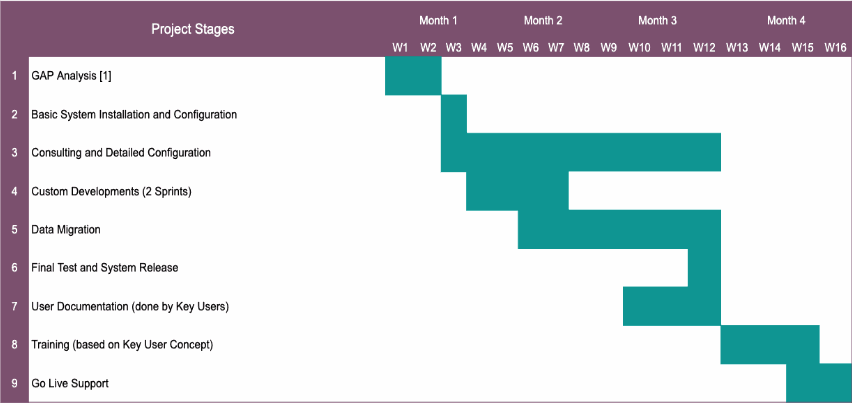The width and height of the screenshot is (852, 405).
Task: Click the Go Live Support Gantt bar
Action: tap(818, 383)
